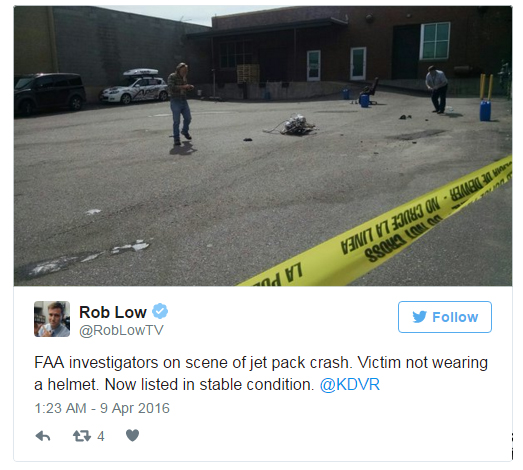The width and height of the screenshot is (523, 470).
Task: Click the investigator in white shirt
Action: pyautogui.click(x=437, y=89)
